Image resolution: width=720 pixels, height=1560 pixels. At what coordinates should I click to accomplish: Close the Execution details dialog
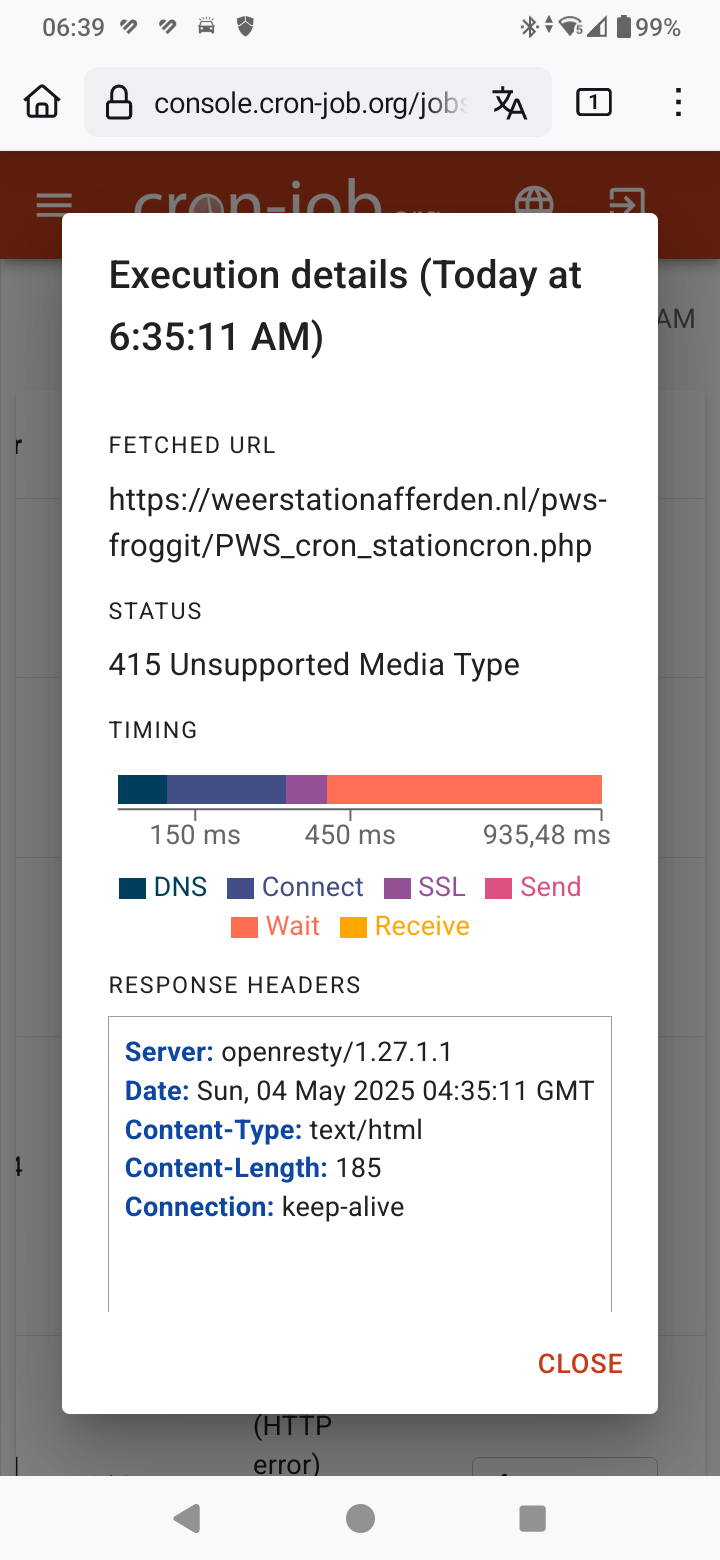click(x=580, y=1363)
